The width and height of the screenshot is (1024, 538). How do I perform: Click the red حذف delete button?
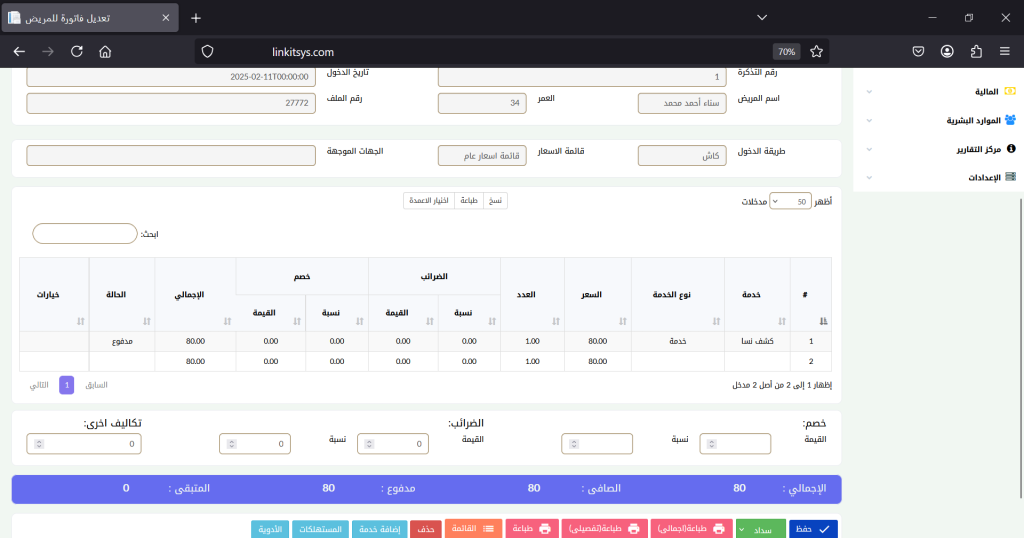pyautogui.click(x=425, y=529)
